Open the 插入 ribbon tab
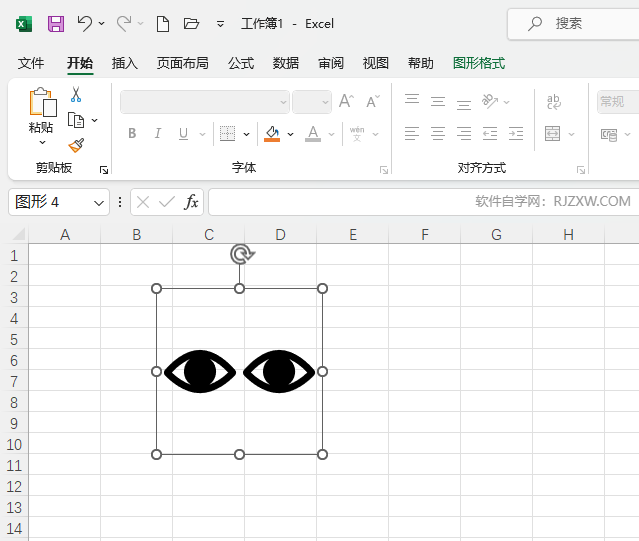639x541 pixels. pos(125,63)
